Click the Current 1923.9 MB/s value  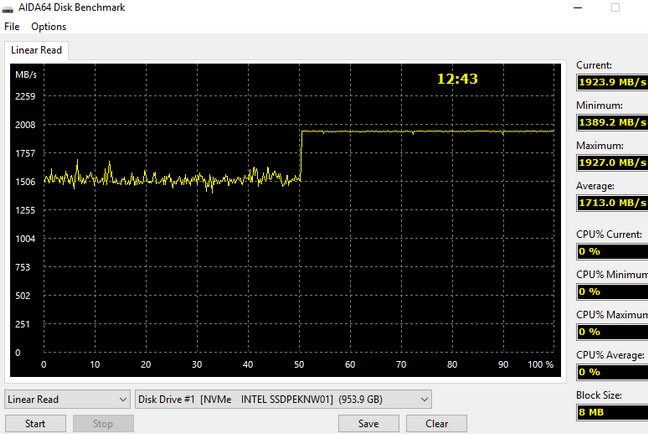pos(612,82)
